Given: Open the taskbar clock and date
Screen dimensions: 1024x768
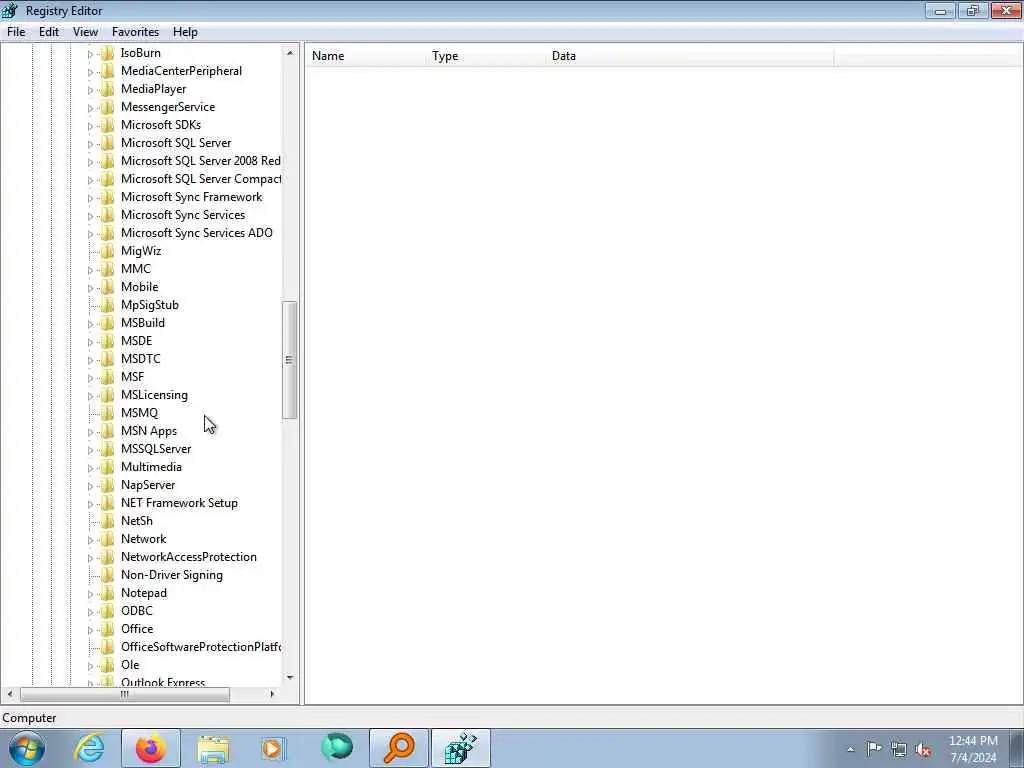Looking at the screenshot, I should tap(973, 749).
